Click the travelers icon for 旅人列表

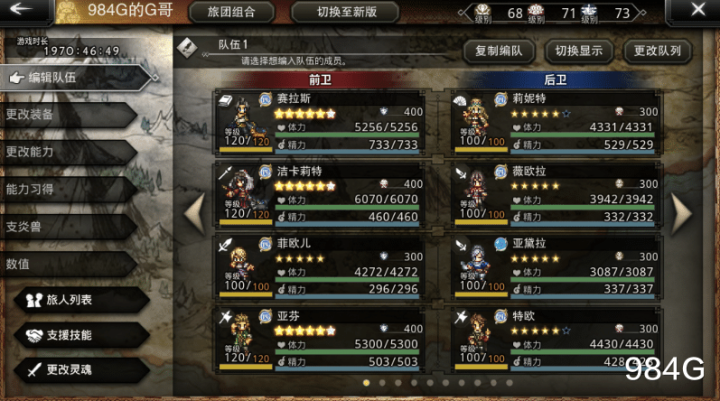(34, 300)
